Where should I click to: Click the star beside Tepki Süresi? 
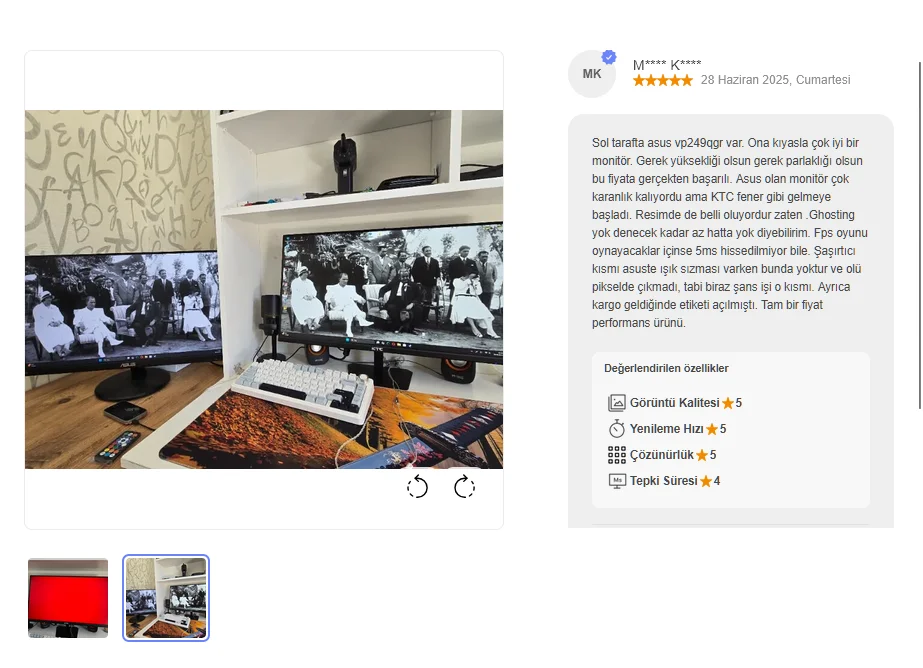pyautogui.click(x=706, y=481)
